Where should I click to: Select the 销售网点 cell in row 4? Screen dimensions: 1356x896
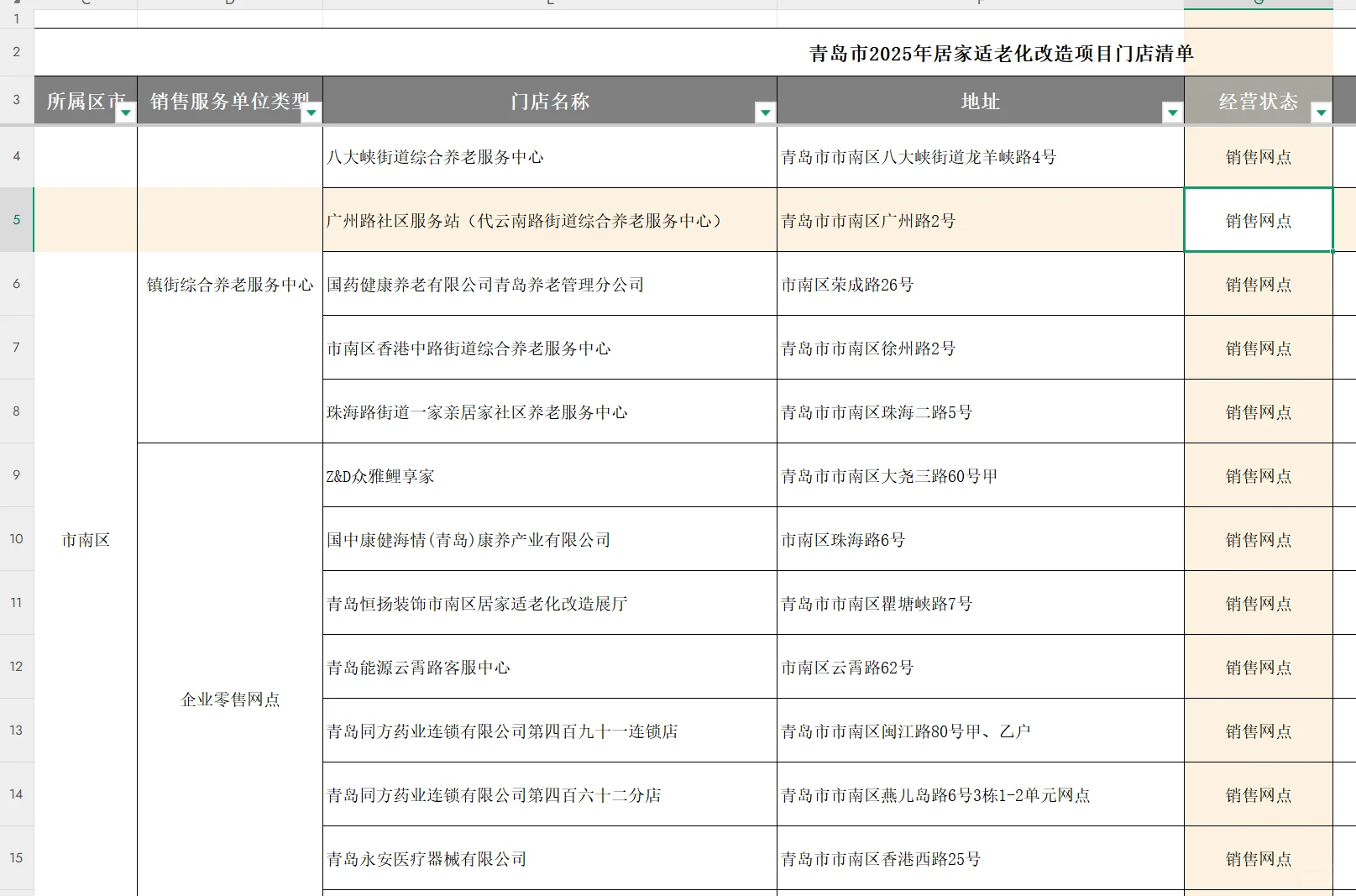[1258, 156]
